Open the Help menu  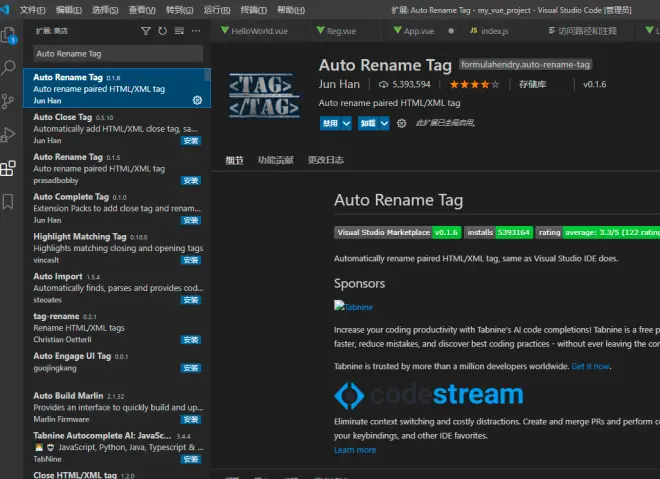point(291,10)
